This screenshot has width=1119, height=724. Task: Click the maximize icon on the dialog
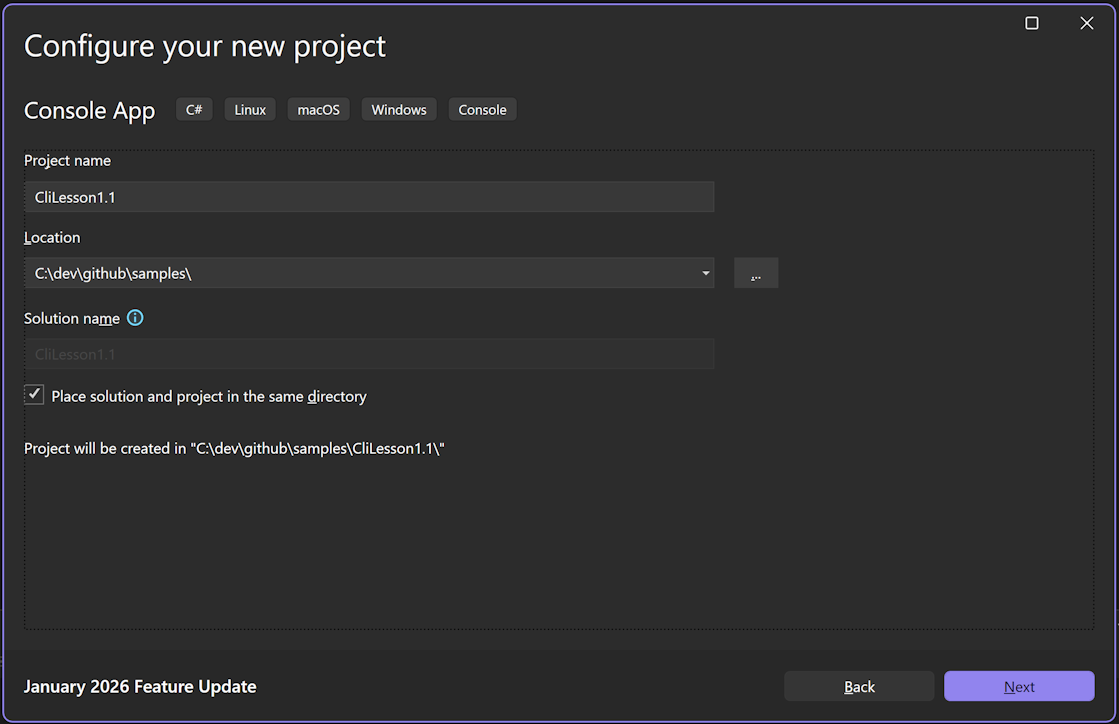[1031, 22]
